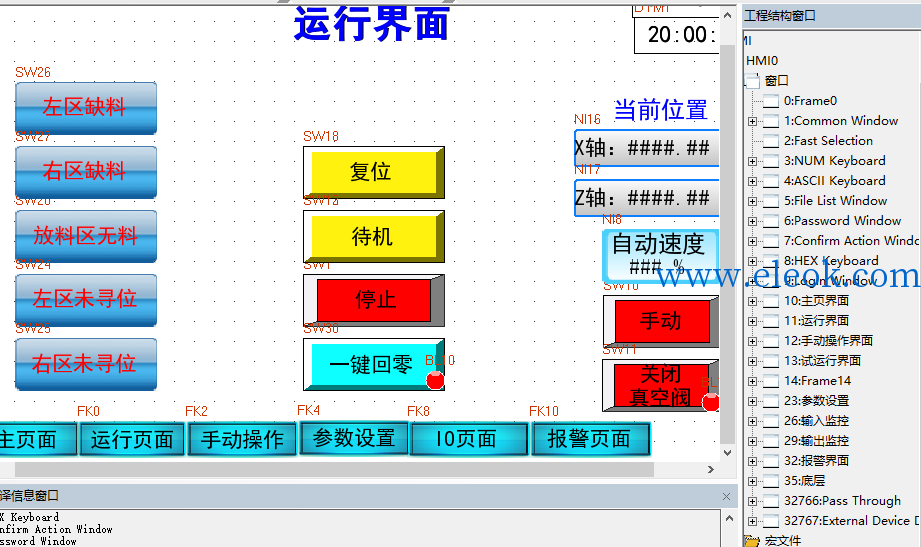Viewport: 921px width, 547px height.
Task: Select the 左区未寻位 indicator button
Action: tap(86, 300)
